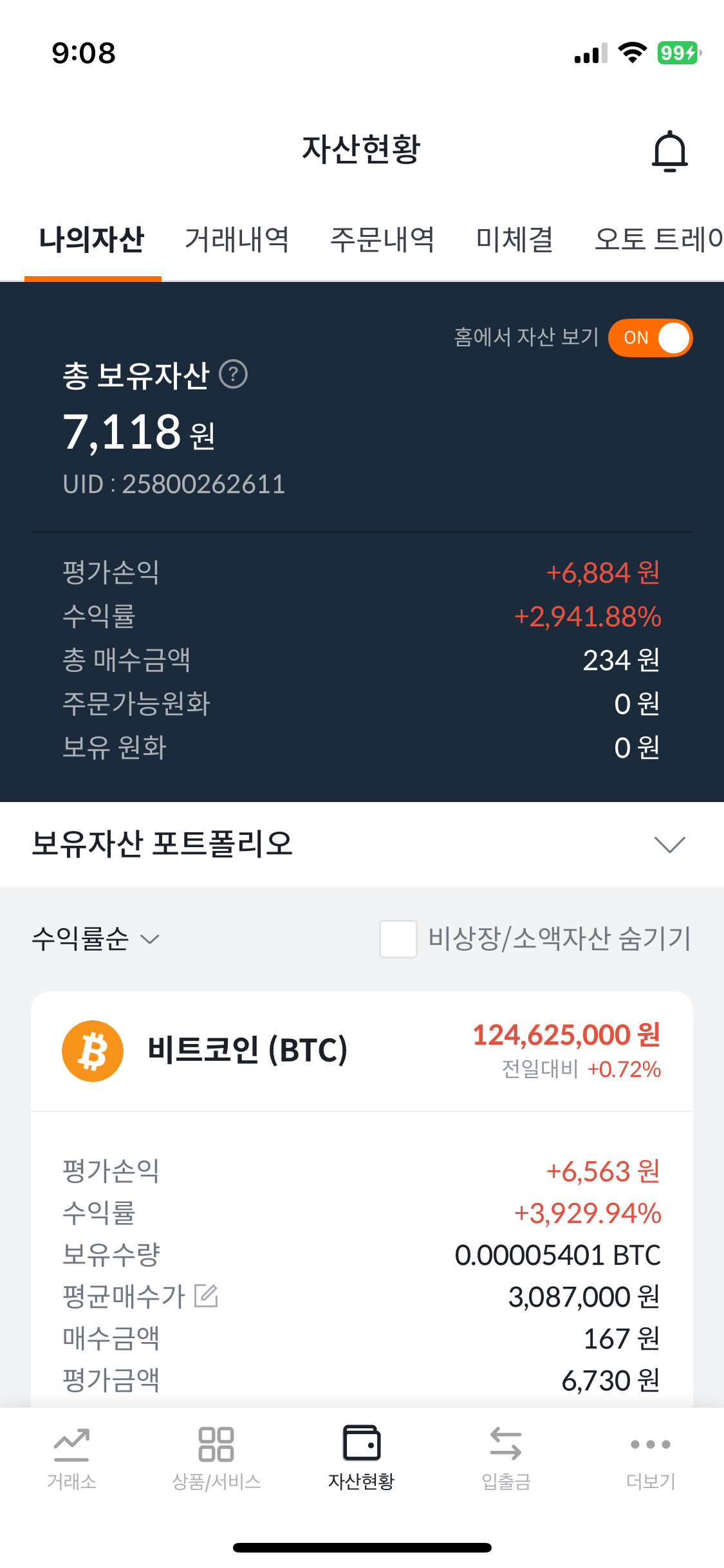724x1568 pixels.
Task: Open the 미체결 tab
Action: tap(514, 239)
